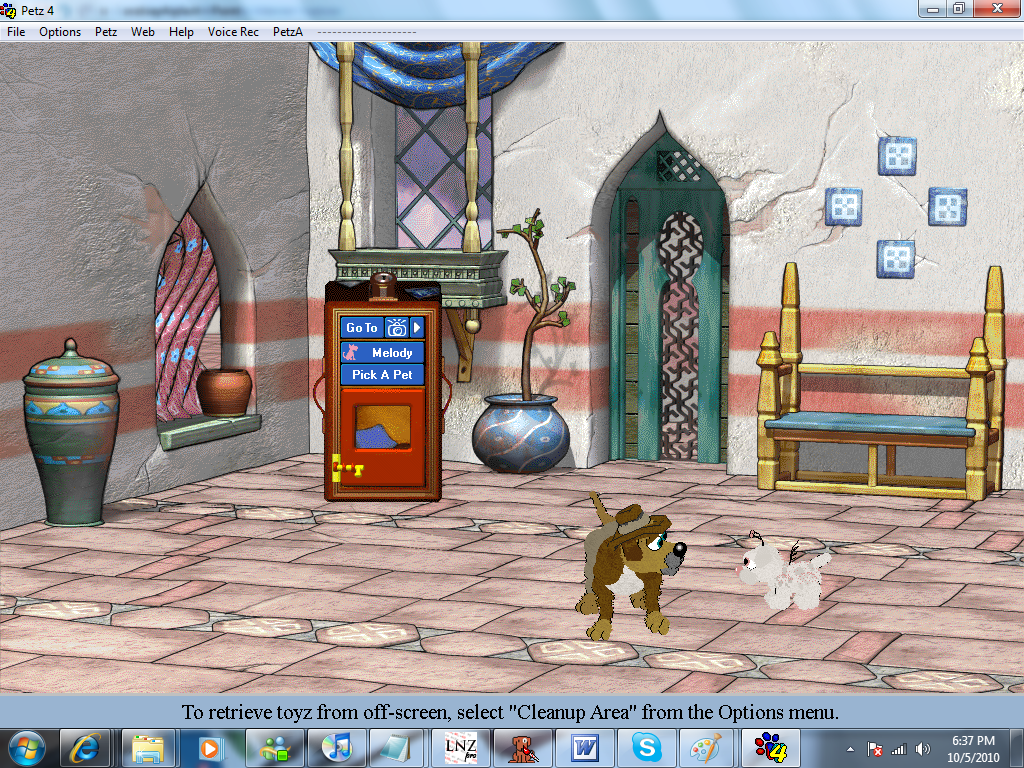The width and height of the screenshot is (1024, 768).
Task: Click the Go To button on the carrying case
Action: (x=362, y=328)
